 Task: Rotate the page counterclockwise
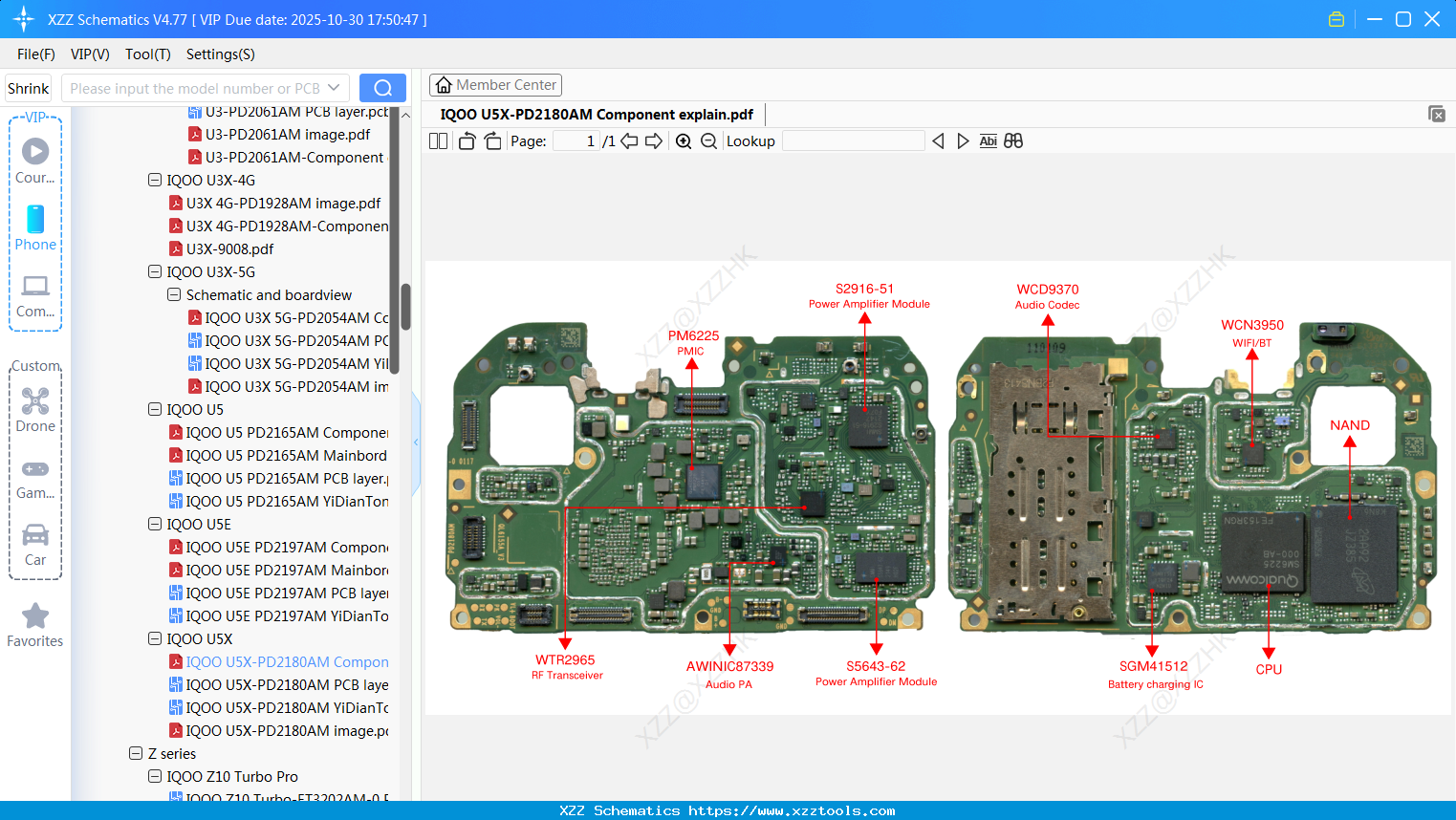tap(466, 140)
